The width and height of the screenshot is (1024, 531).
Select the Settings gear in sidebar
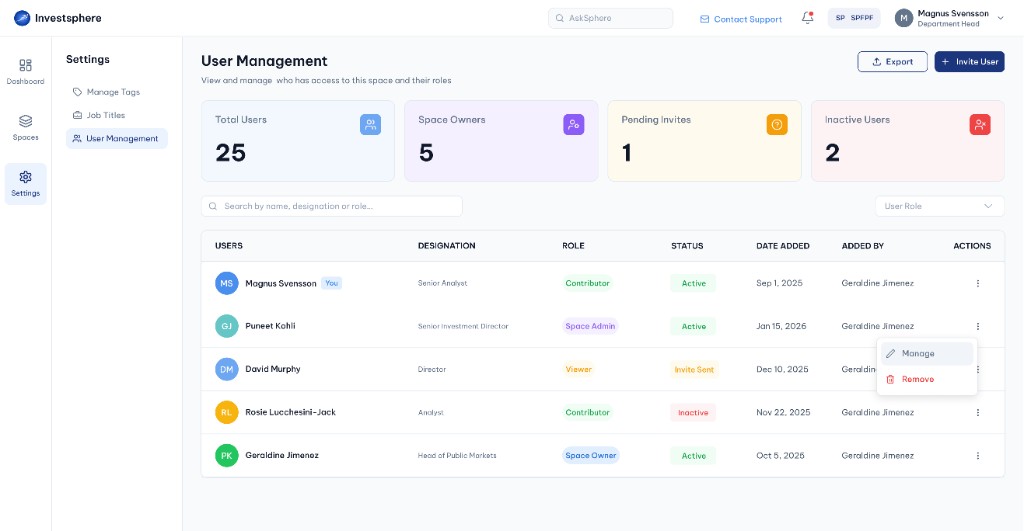[25, 177]
